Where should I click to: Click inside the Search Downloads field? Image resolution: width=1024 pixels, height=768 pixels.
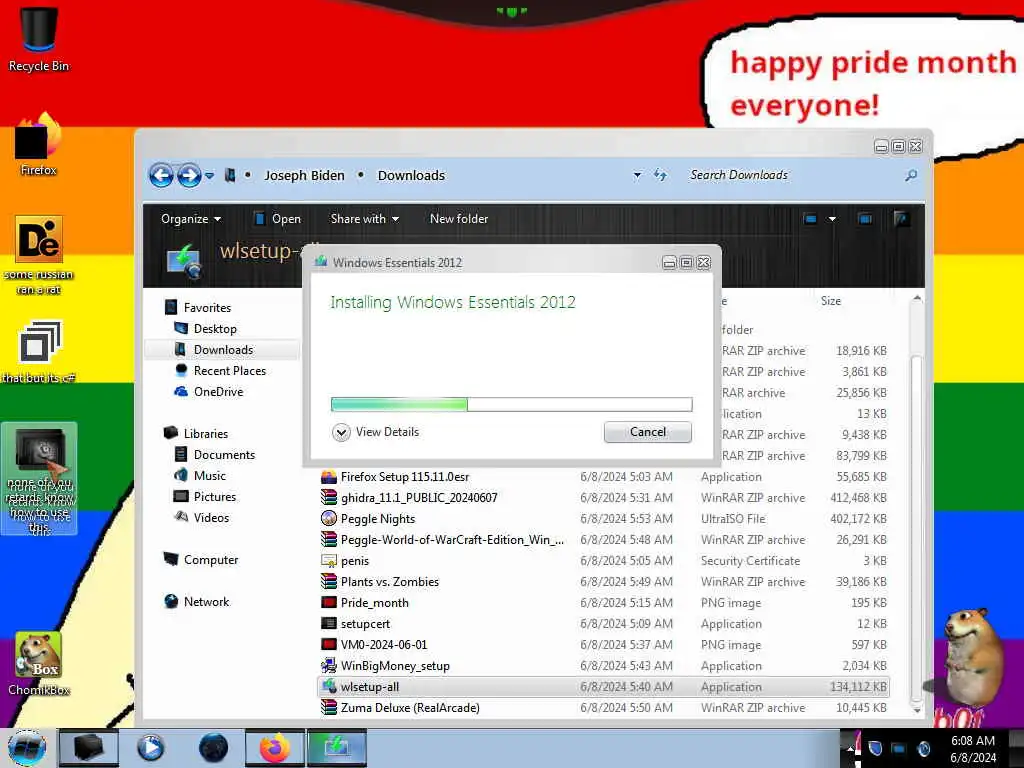click(x=793, y=175)
